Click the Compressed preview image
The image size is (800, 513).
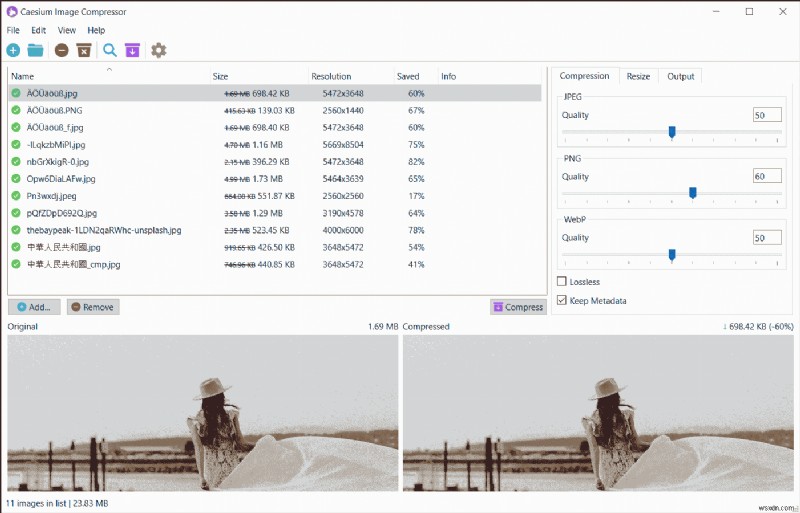click(x=598, y=413)
